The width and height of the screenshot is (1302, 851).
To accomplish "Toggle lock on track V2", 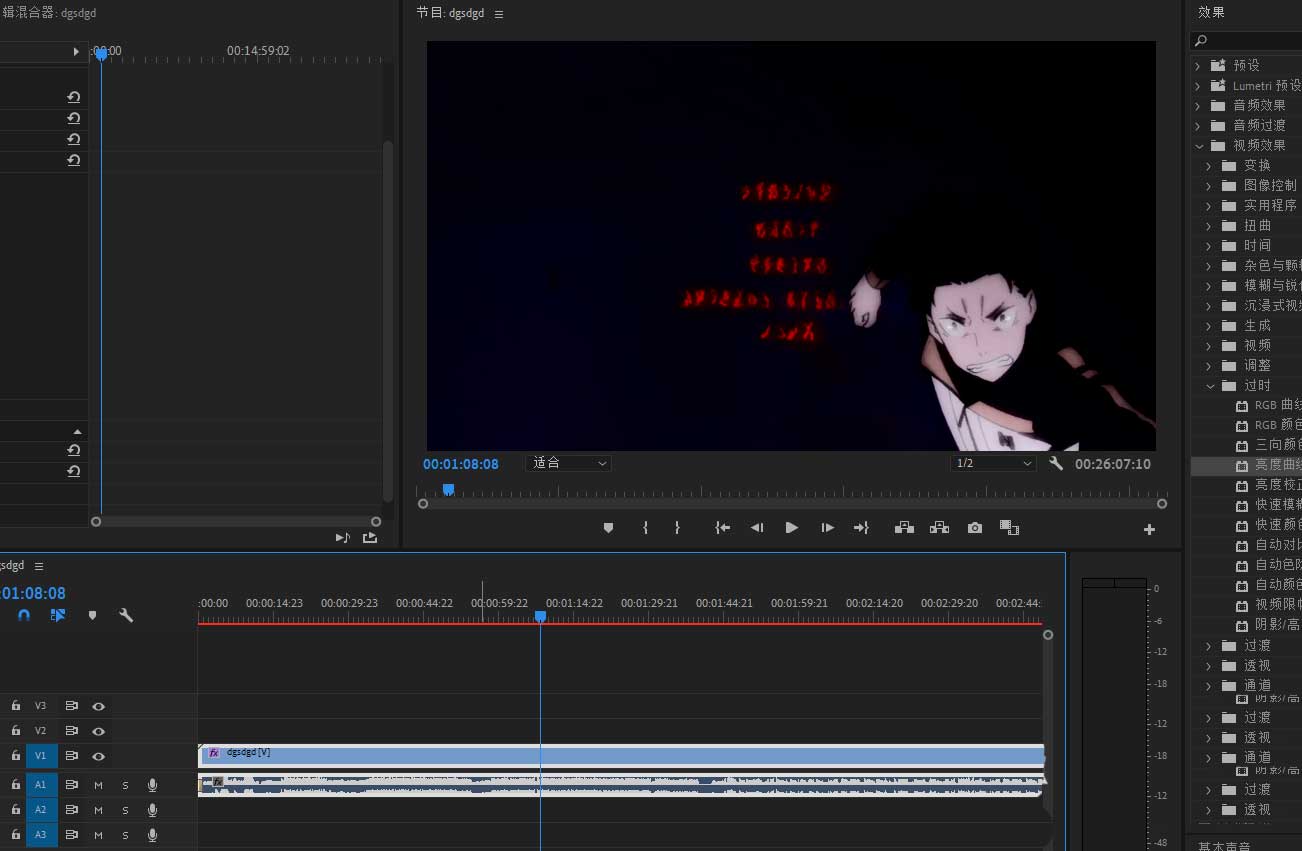I will [x=15, y=731].
